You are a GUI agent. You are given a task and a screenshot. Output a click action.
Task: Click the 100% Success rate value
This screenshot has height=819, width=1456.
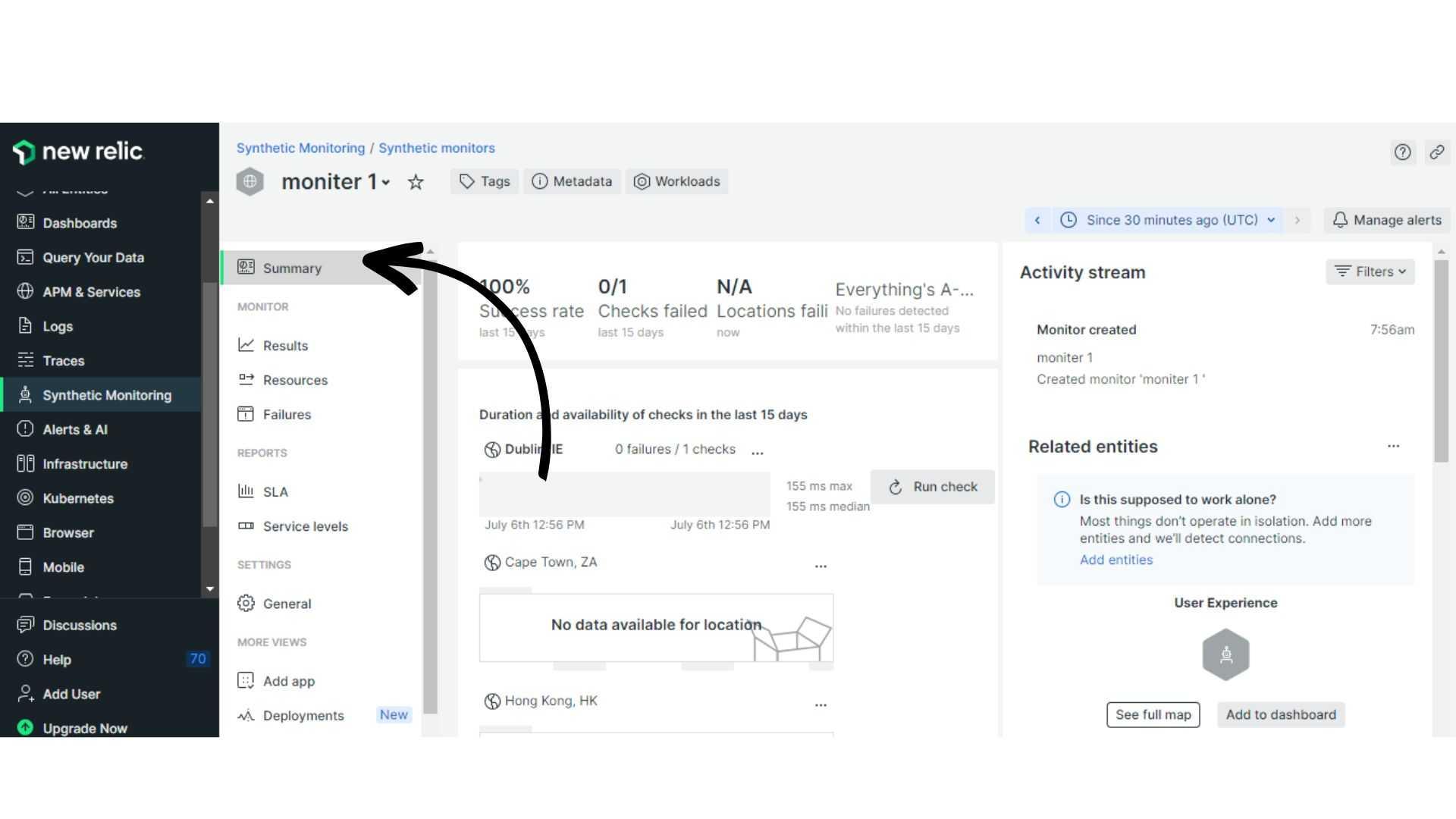(504, 287)
